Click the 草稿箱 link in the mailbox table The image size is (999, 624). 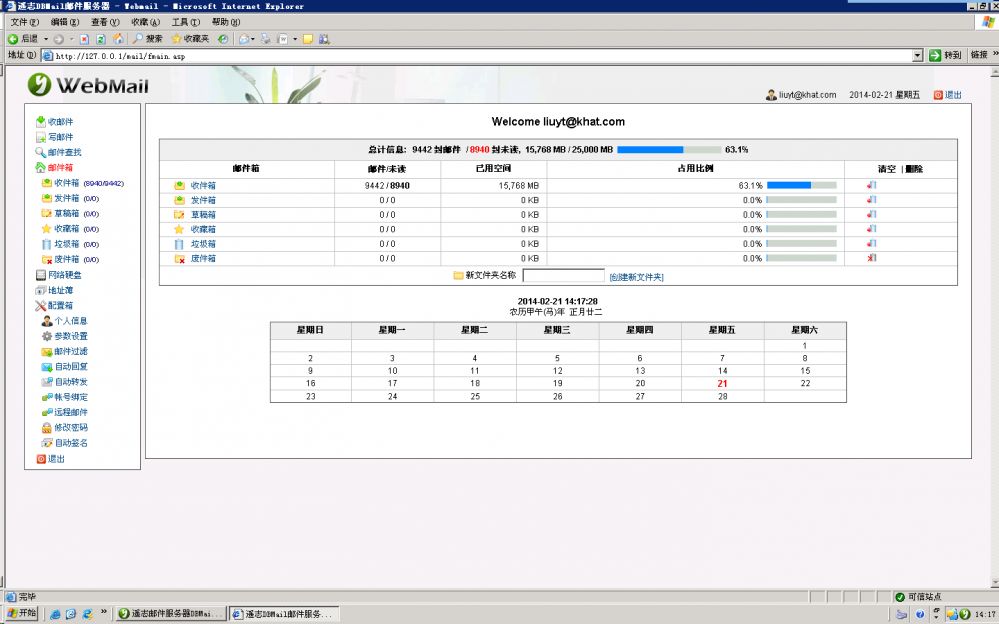click(x=203, y=215)
